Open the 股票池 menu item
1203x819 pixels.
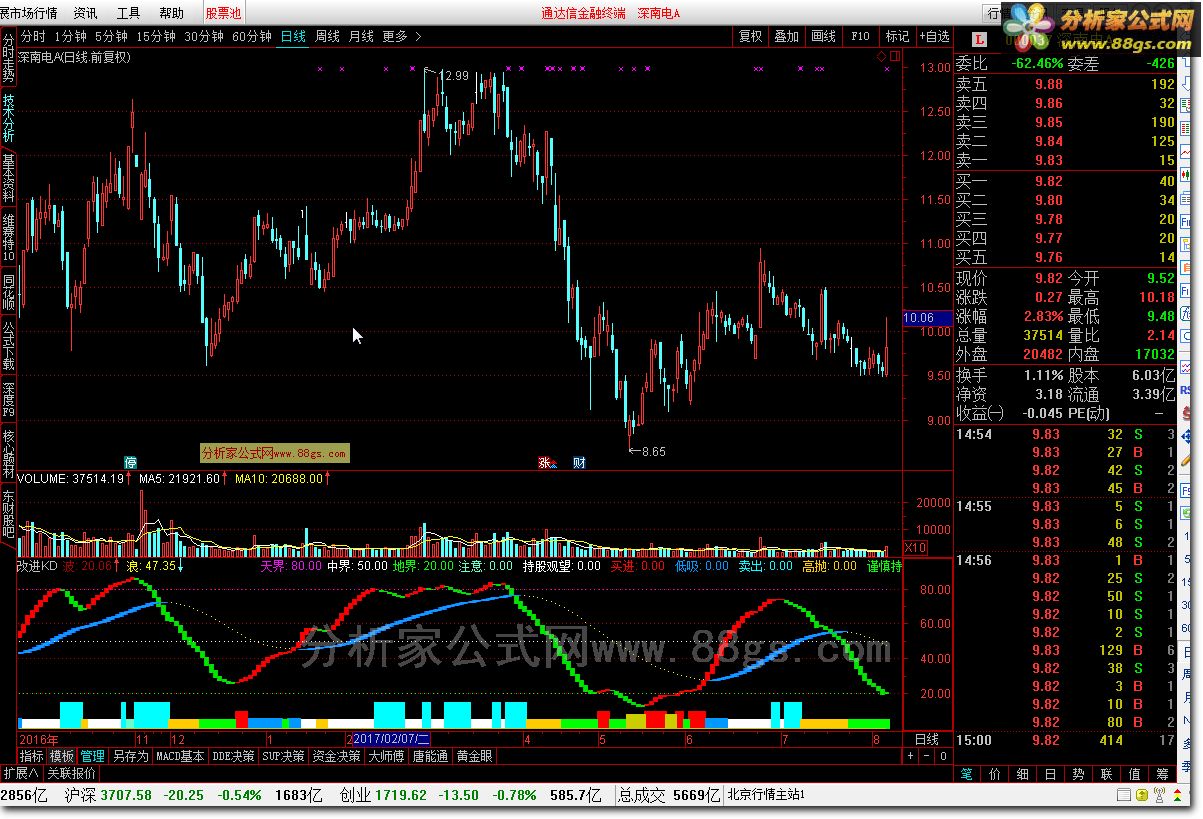223,13
